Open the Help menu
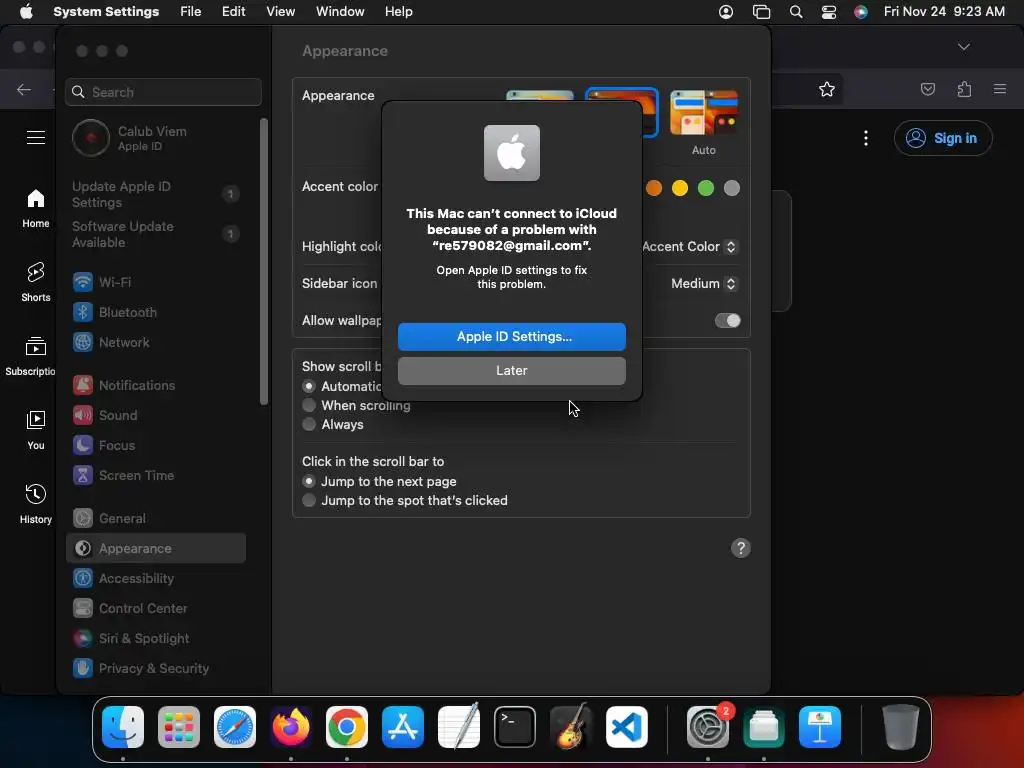 398,12
